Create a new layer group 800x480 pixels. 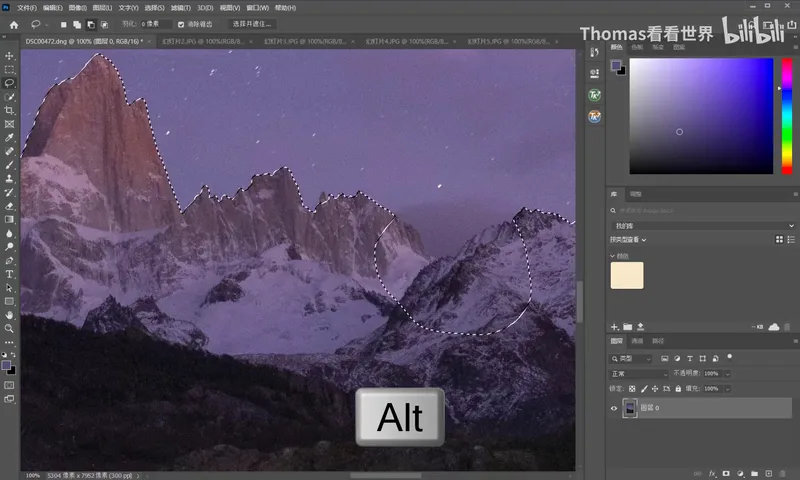(754, 474)
